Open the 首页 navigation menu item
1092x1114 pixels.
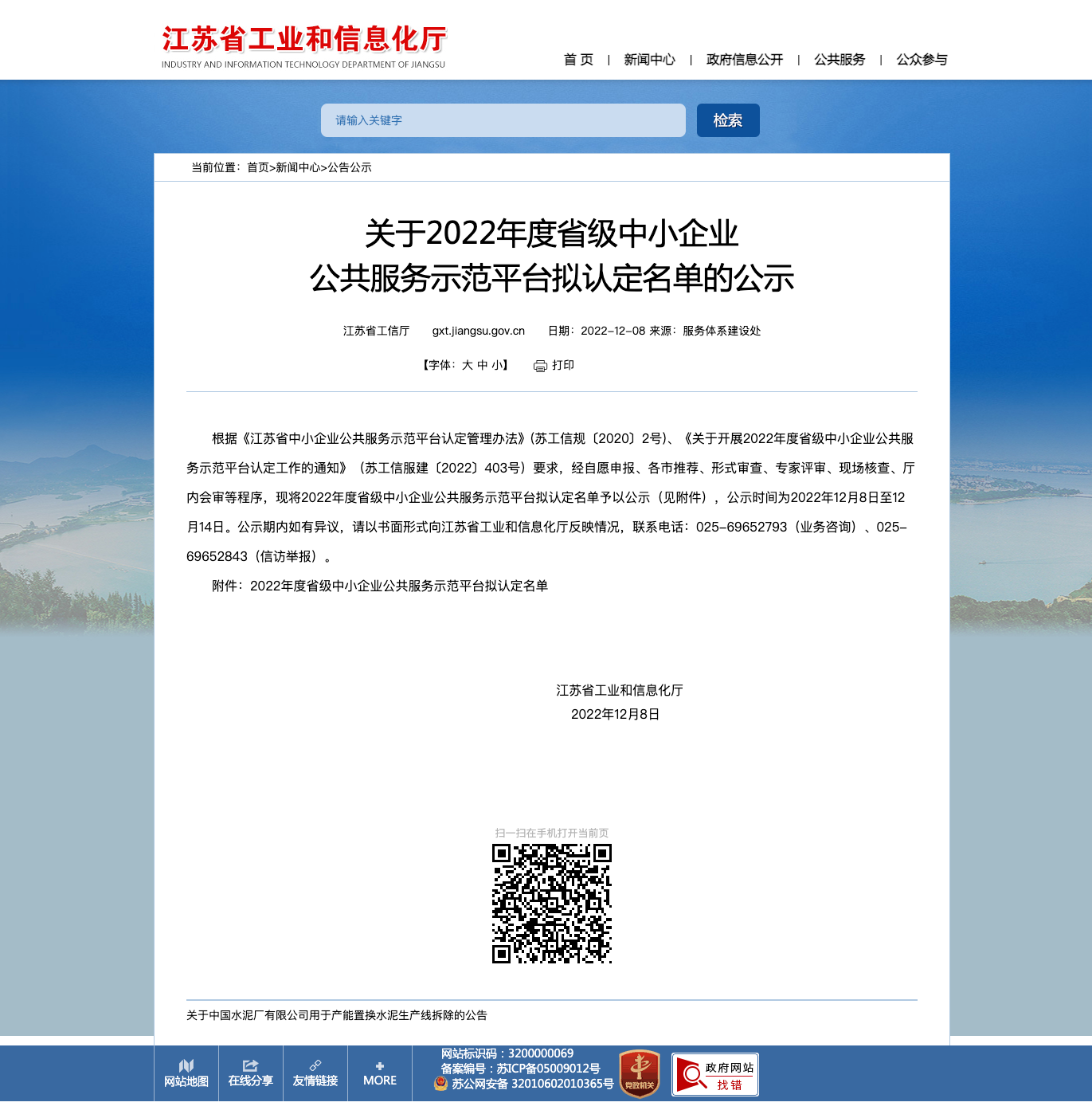(578, 60)
